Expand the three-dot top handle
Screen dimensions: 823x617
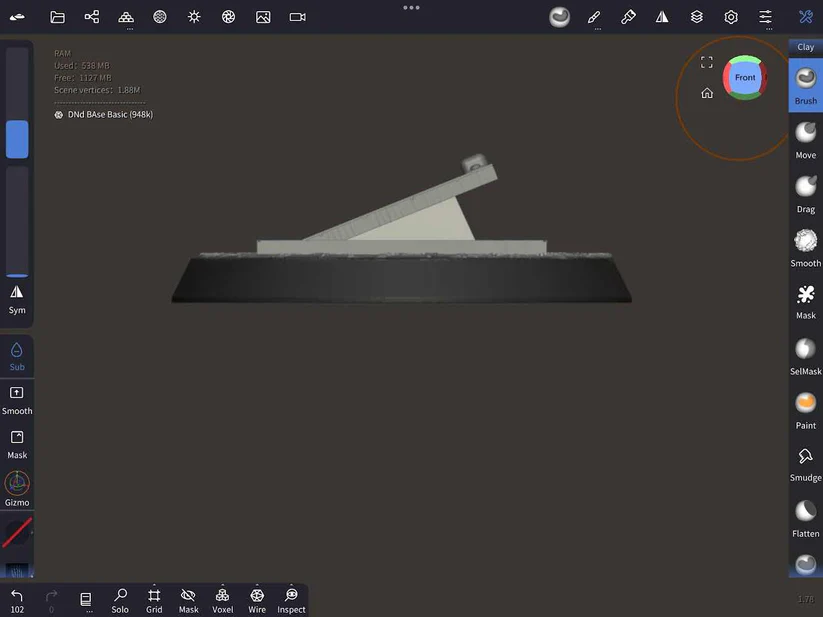click(412, 7)
